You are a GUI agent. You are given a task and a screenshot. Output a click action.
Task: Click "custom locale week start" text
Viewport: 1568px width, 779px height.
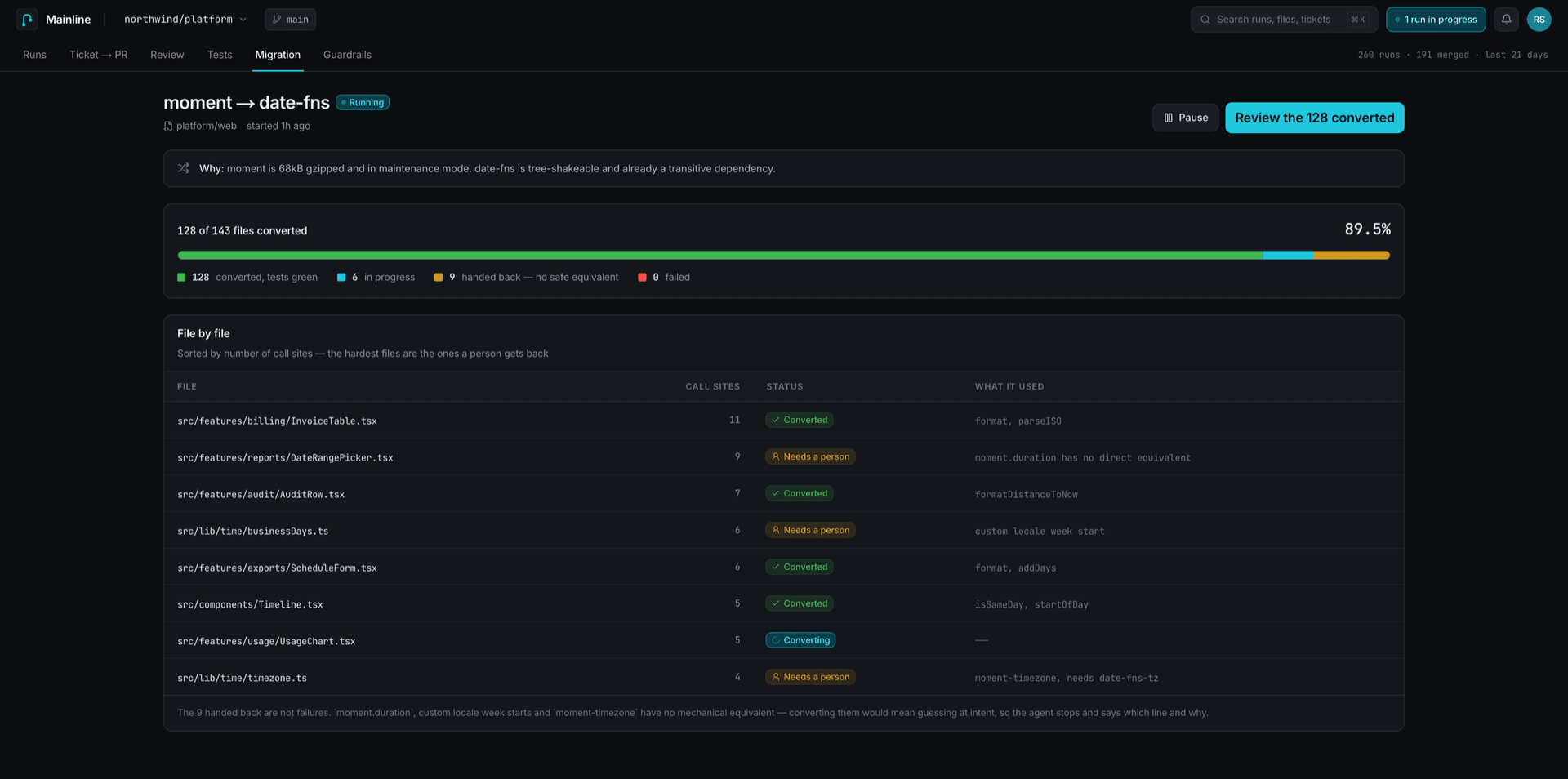[1040, 532]
